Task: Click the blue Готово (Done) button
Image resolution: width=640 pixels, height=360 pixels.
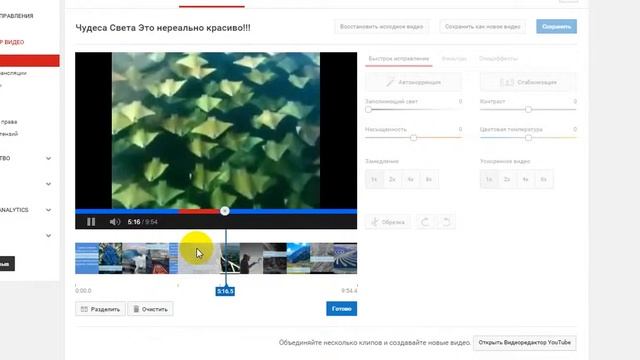Action: pyautogui.click(x=342, y=309)
